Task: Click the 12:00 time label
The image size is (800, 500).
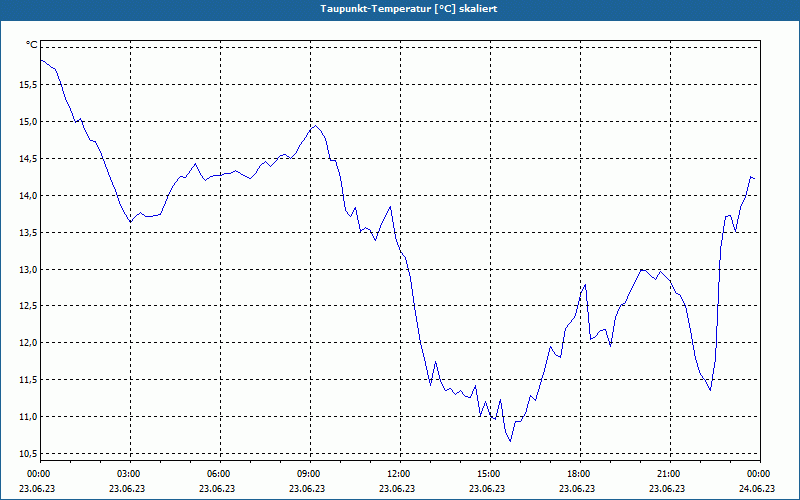Action: pos(400,474)
